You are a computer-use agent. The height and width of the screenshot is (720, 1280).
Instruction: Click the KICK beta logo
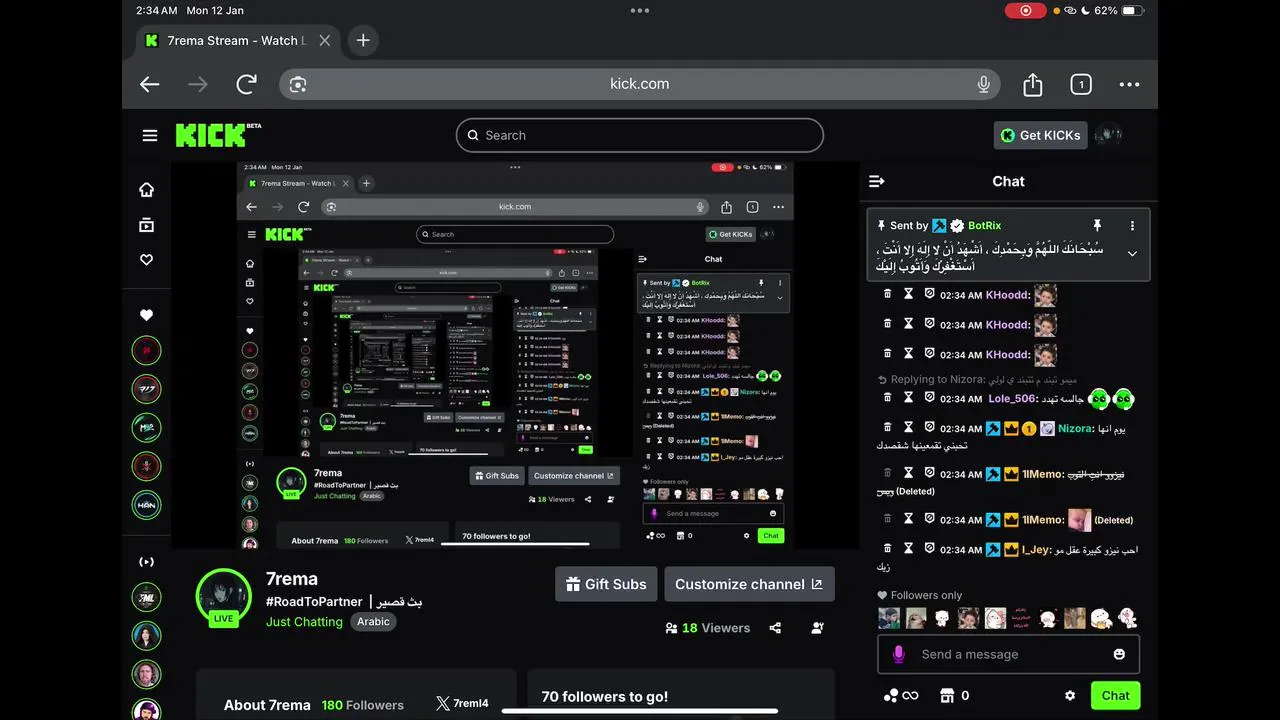pos(218,135)
